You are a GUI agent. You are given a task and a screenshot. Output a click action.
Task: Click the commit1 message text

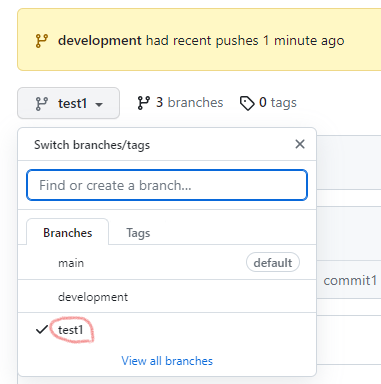tap(350, 280)
